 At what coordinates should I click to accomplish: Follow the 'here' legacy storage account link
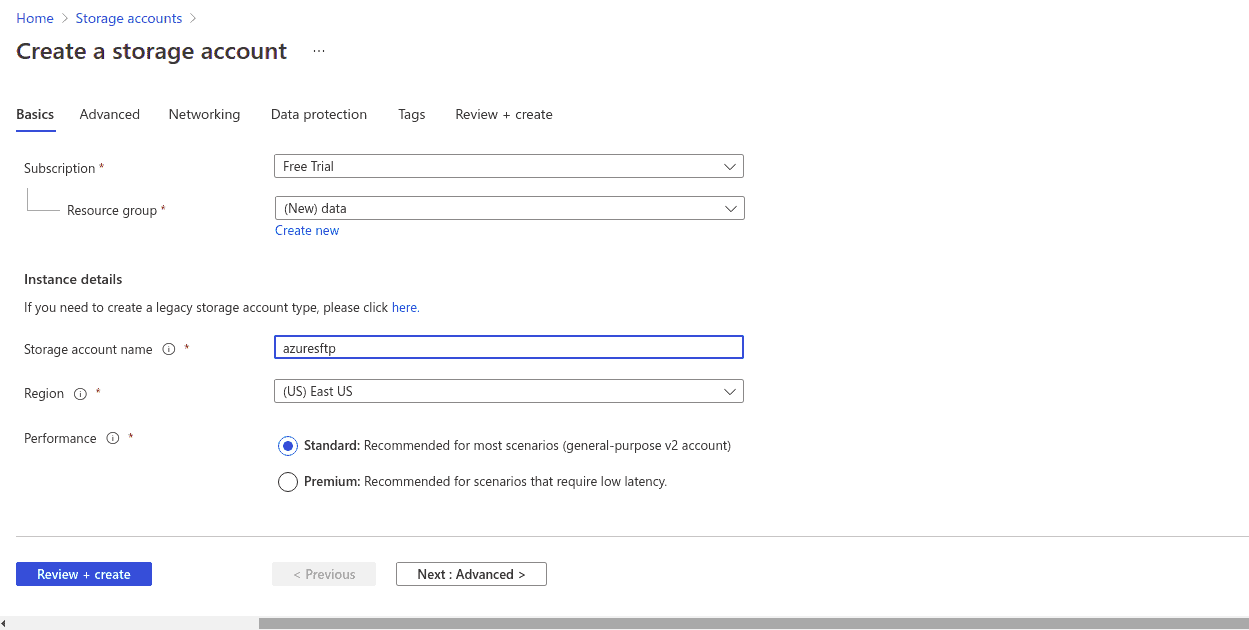click(404, 308)
